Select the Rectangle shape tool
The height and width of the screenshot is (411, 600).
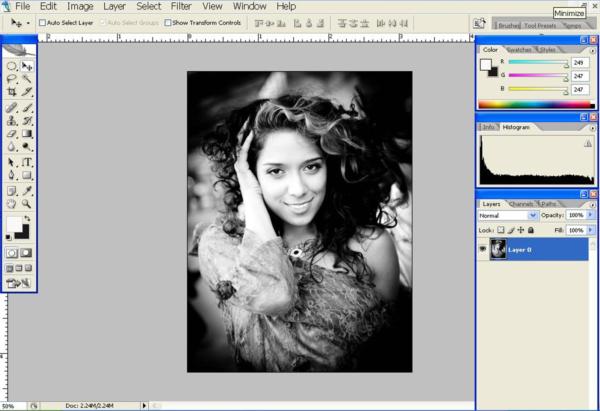(26, 175)
